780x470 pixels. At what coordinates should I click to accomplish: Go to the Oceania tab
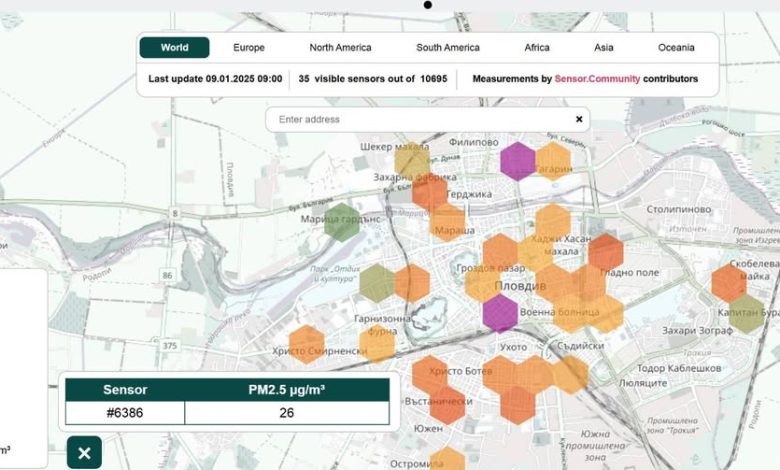[x=676, y=47]
